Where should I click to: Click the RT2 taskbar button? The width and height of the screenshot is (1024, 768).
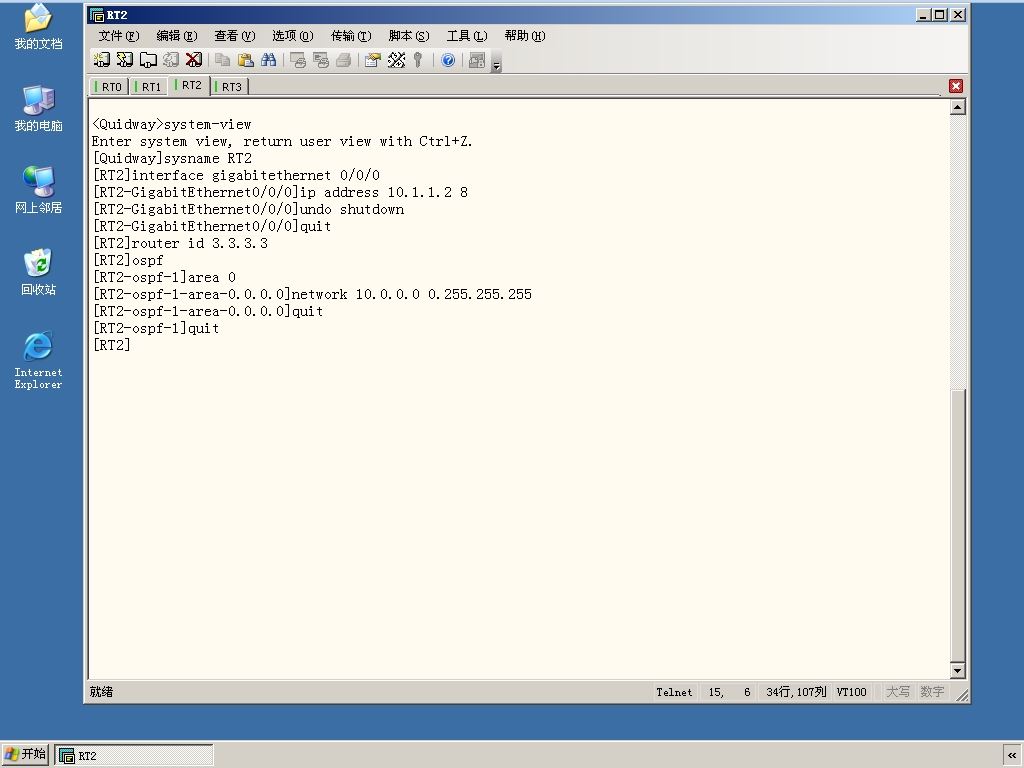(134, 756)
